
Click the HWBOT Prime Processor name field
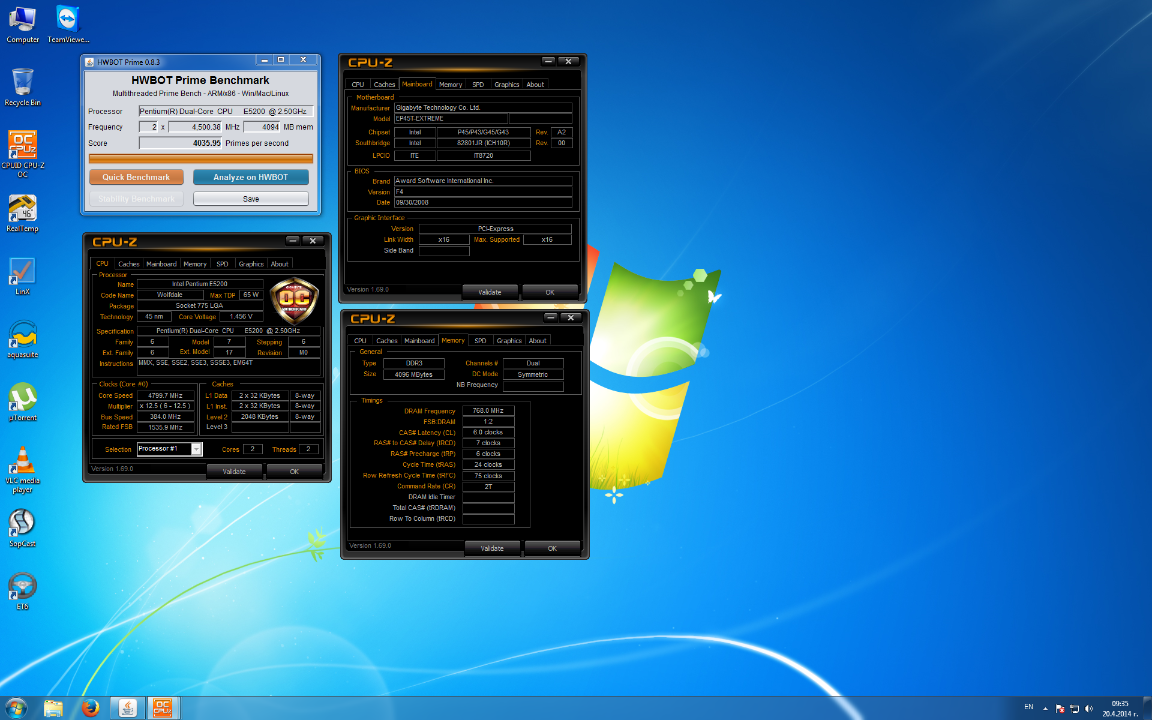(x=226, y=111)
